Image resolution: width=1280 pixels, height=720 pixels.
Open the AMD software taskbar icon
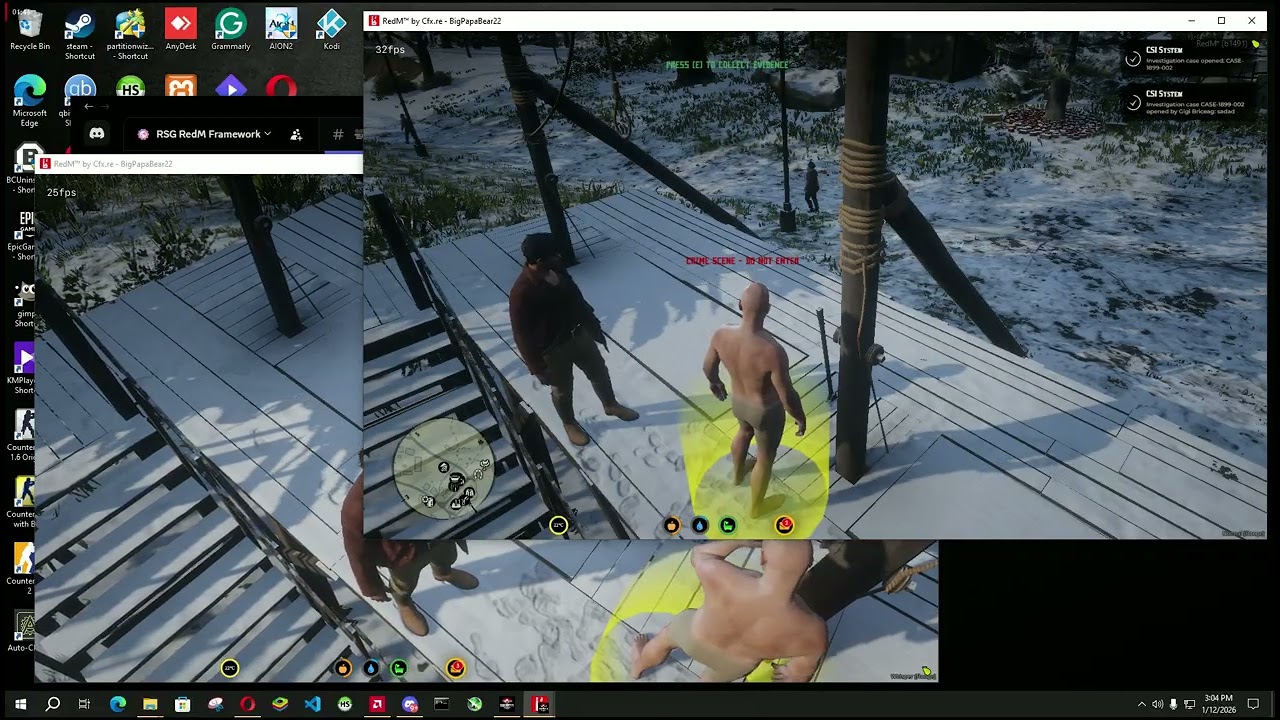[377, 704]
